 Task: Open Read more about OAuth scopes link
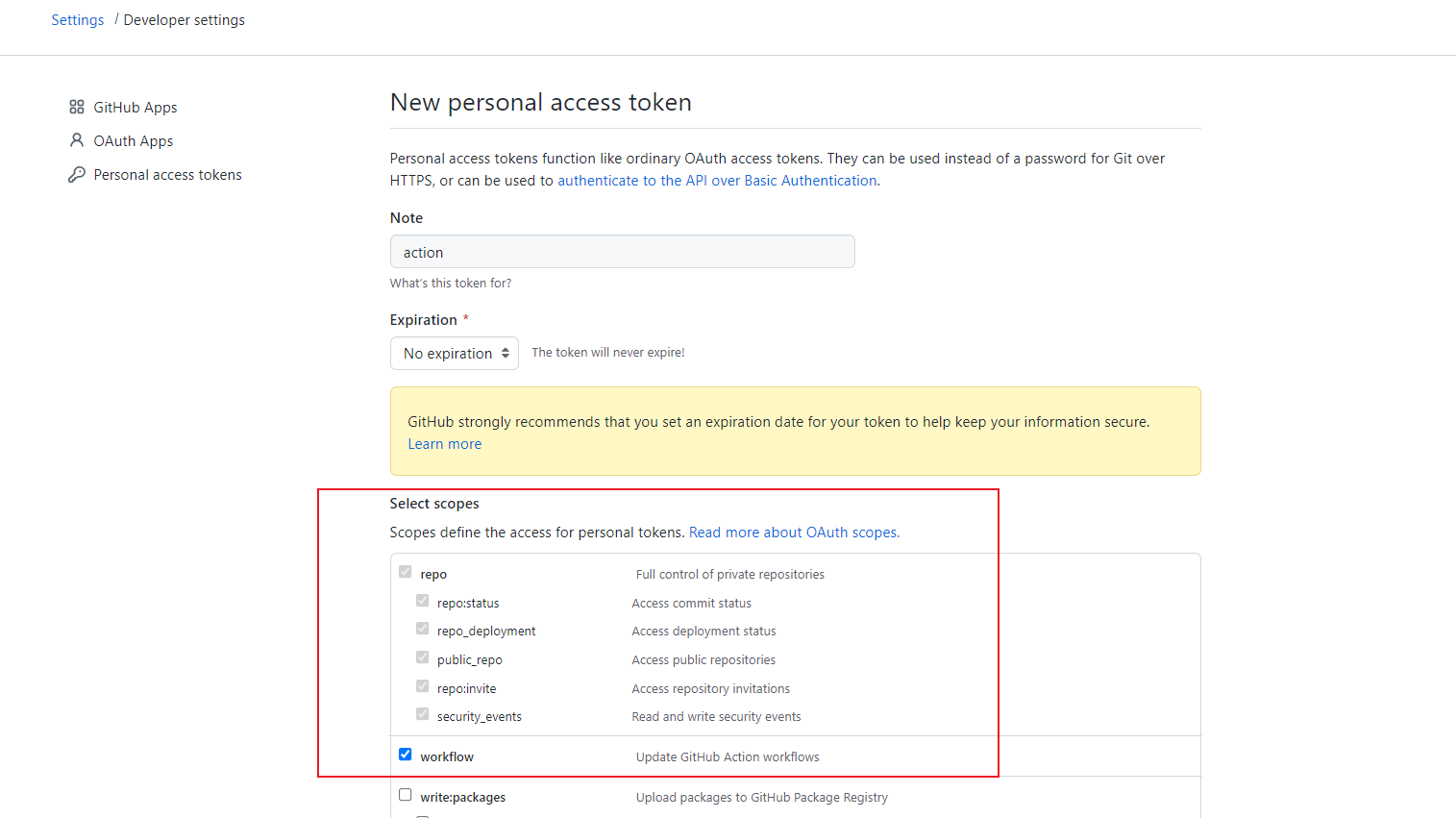tap(794, 533)
